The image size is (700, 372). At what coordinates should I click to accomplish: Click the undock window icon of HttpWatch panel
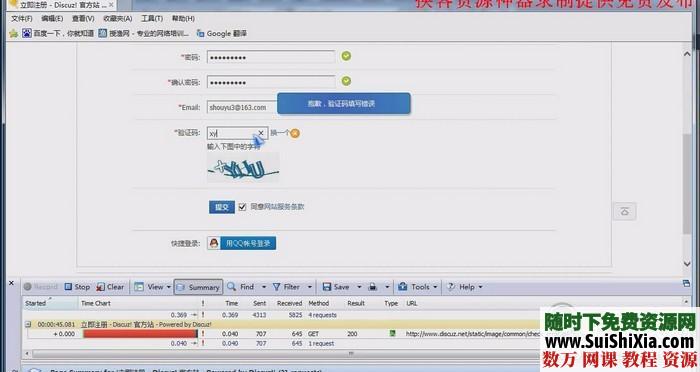(x=686, y=283)
